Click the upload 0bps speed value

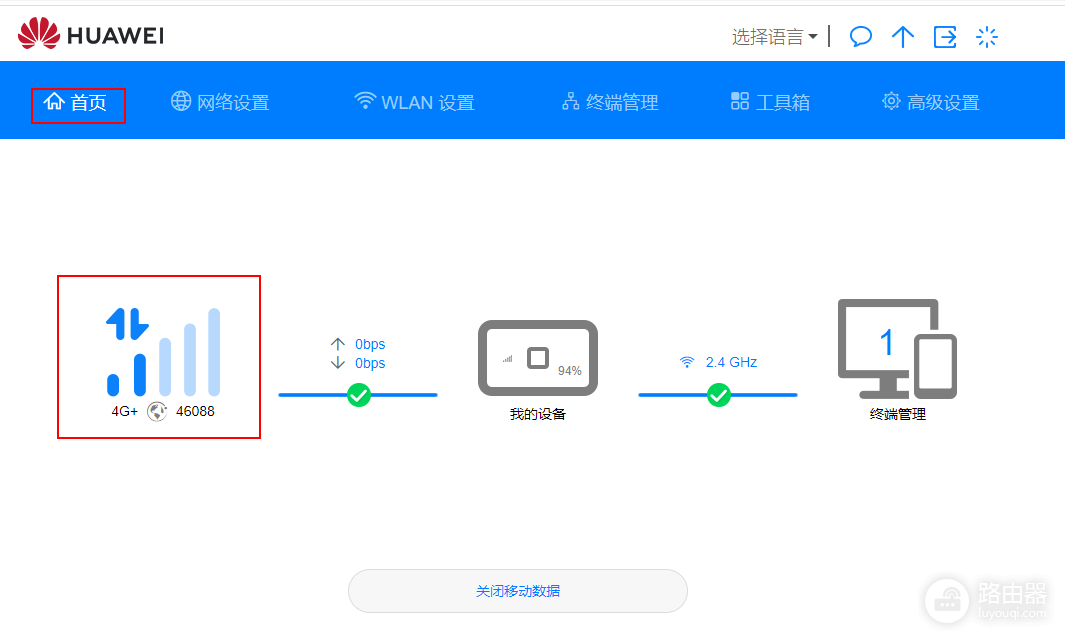[370, 344]
